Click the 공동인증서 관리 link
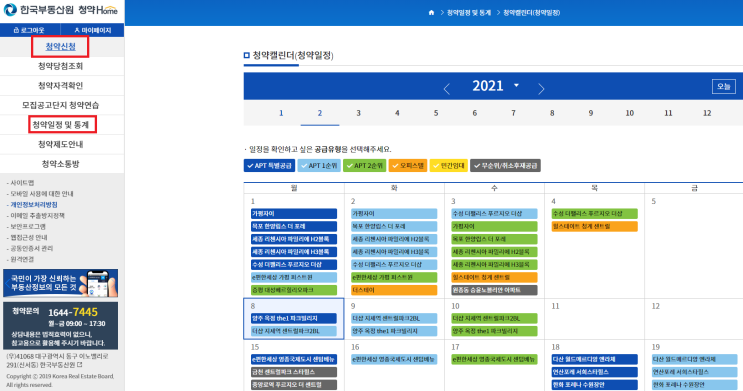 (31, 248)
